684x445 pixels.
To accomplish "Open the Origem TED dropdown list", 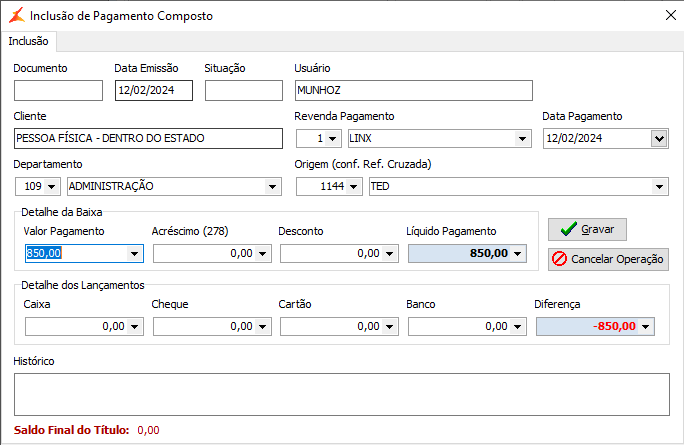I will point(659,186).
